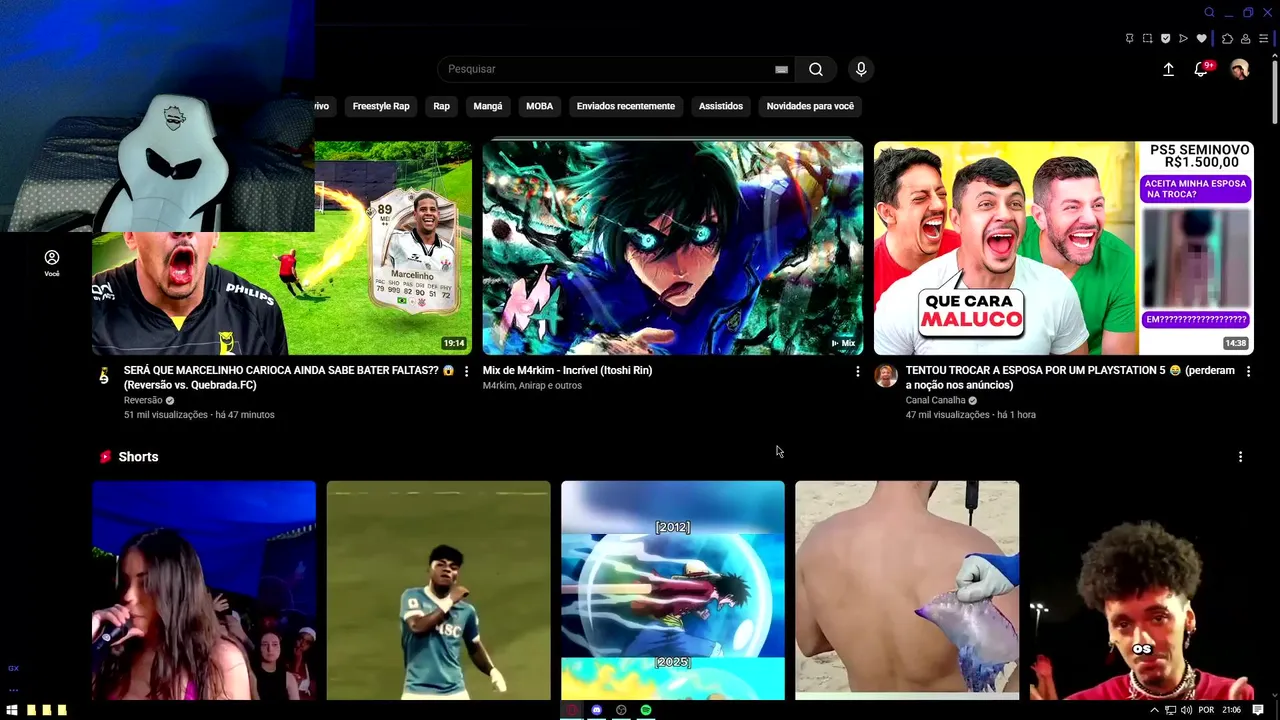Expand the system tray hidden icons chevron

(1154, 710)
